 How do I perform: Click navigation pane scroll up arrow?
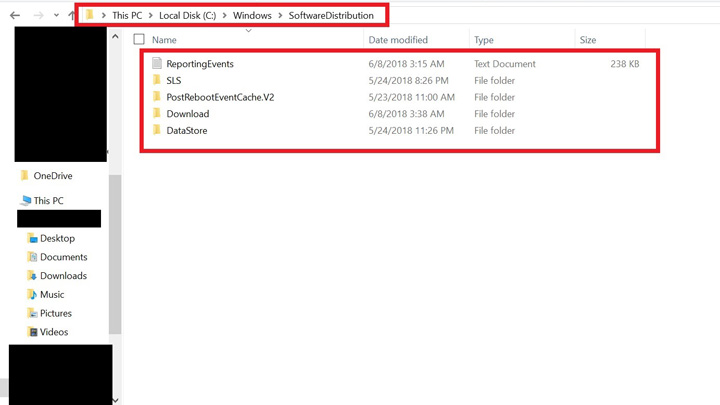tap(115, 36)
